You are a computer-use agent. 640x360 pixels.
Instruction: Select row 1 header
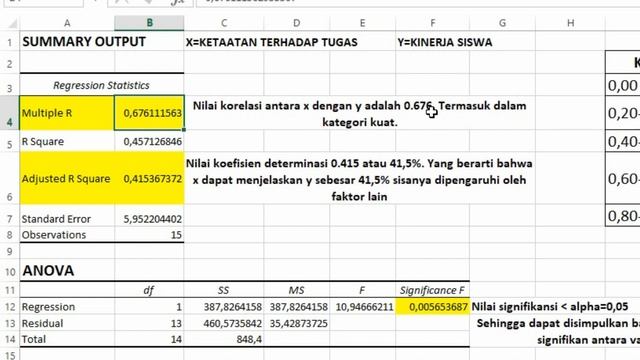pos(10,42)
